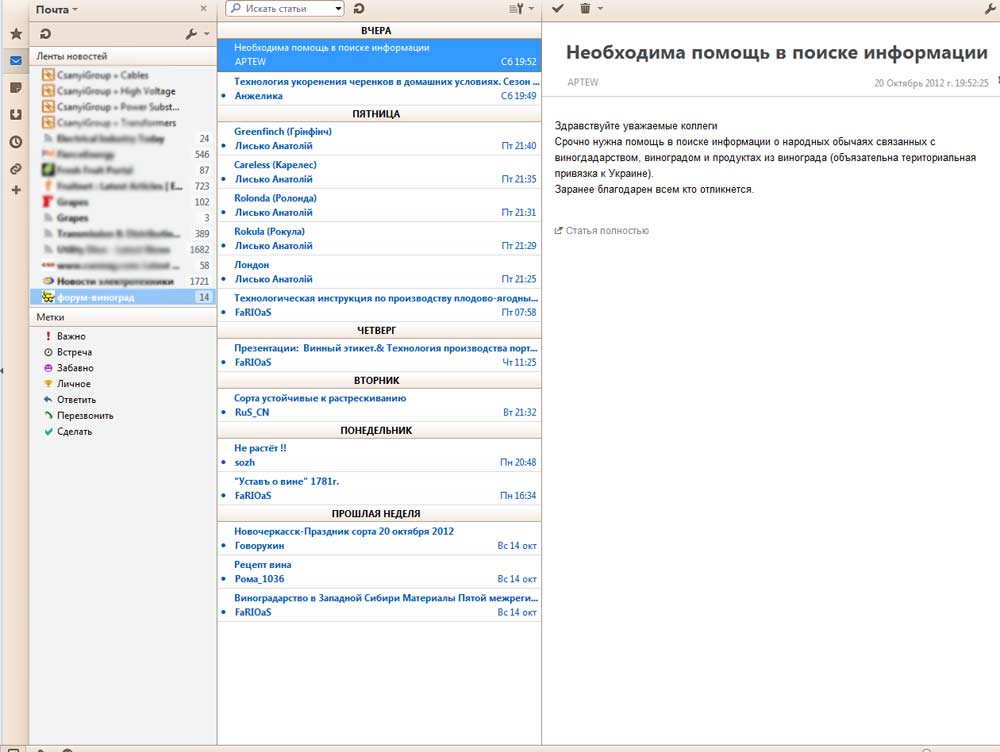1000x752 pixels.
Task: Select CsanyiGroup High Voltage feed
Action: pyautogui.click(x=123, y=91)
